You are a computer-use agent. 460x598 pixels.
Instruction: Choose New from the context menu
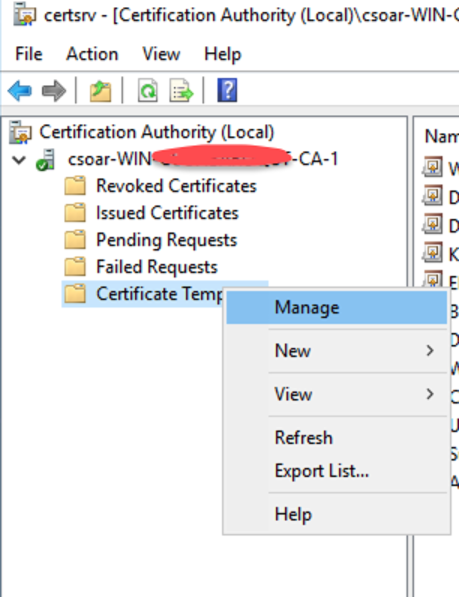[x=336, y=350]
